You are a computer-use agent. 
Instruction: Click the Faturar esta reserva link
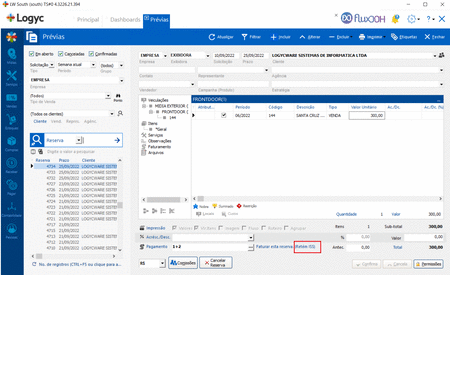click(x=274, y=247)
